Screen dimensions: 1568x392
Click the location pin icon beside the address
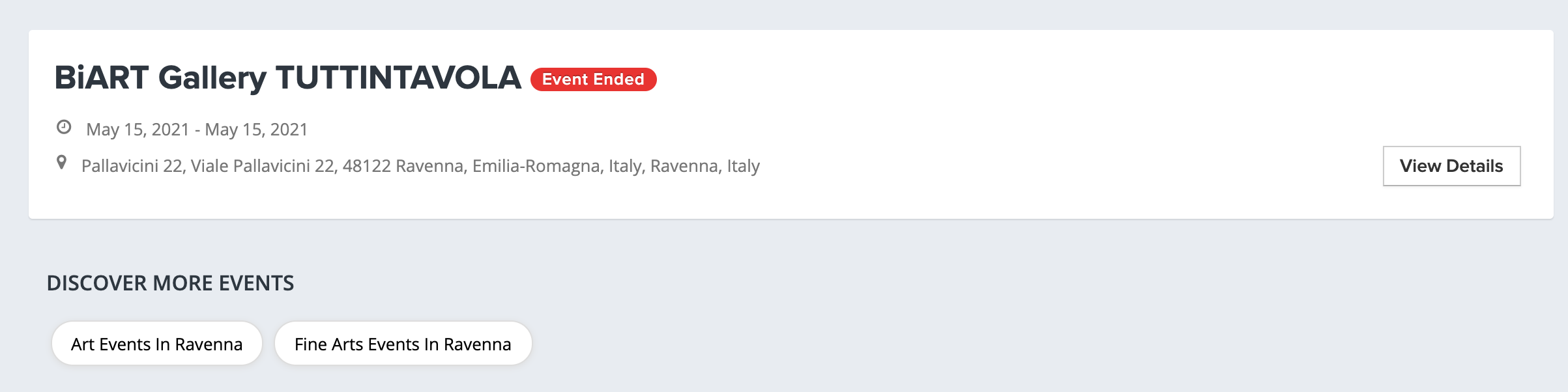(x=61, y=162)
